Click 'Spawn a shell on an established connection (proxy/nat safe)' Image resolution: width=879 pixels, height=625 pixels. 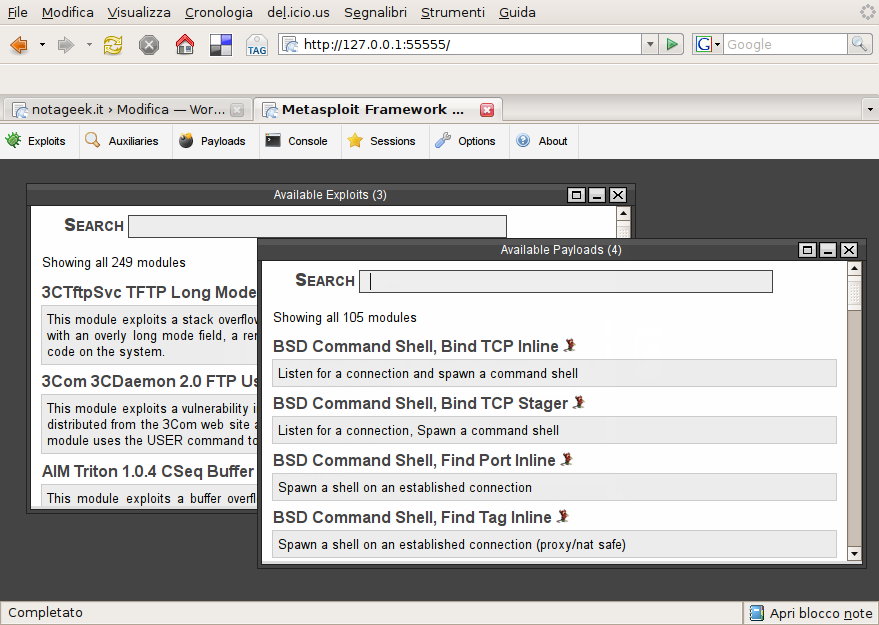(x=452, y=545)
